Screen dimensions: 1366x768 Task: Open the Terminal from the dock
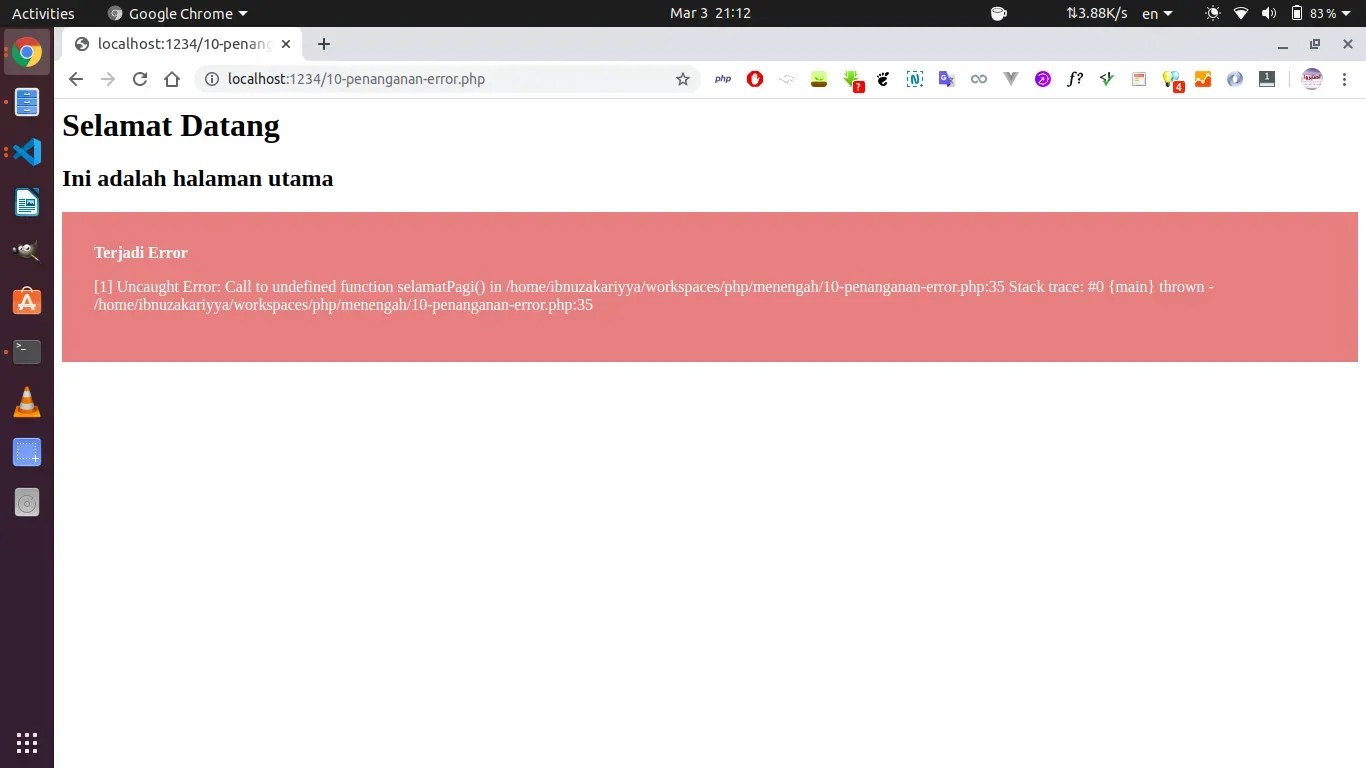tap(26, 351)
